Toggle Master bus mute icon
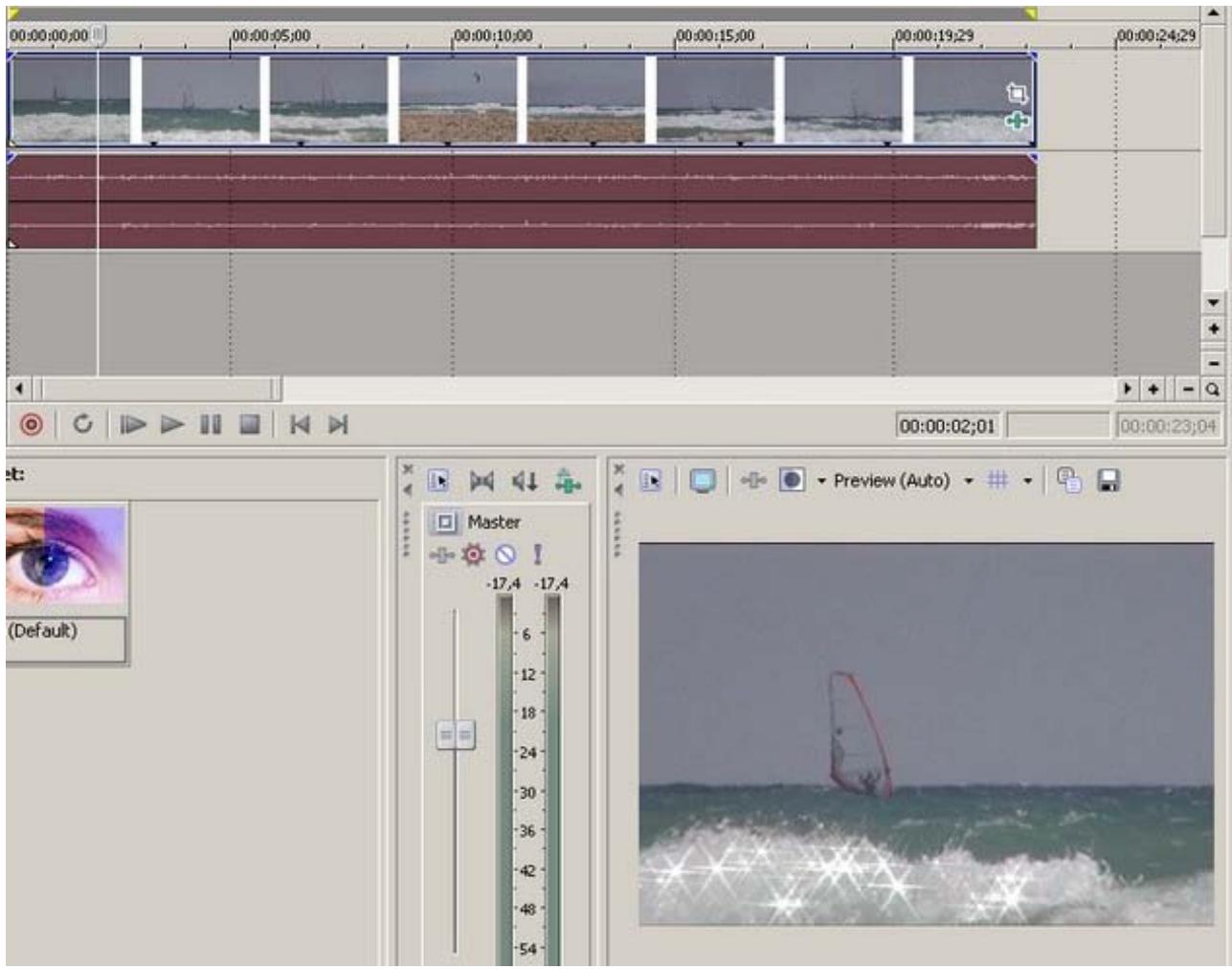This screenshot has width=1232, height=969. pyautogui.click(x=505, y=554)
